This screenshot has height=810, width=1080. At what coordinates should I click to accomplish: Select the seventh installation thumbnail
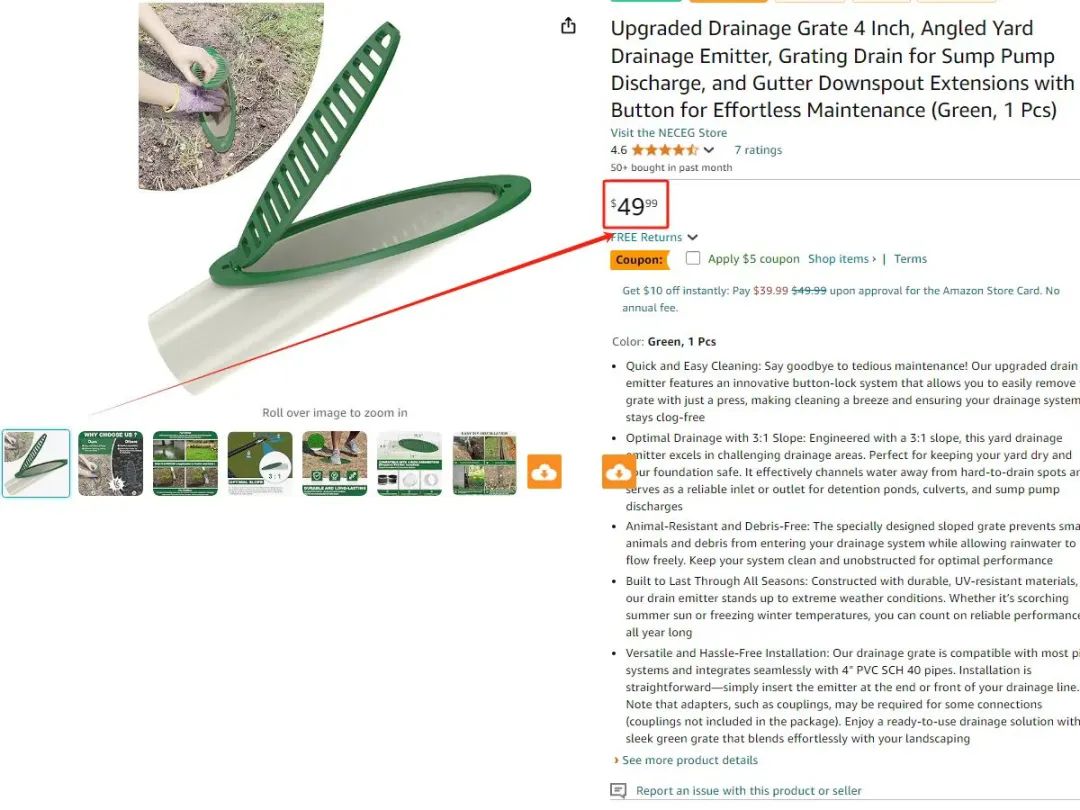coord(484,464)
